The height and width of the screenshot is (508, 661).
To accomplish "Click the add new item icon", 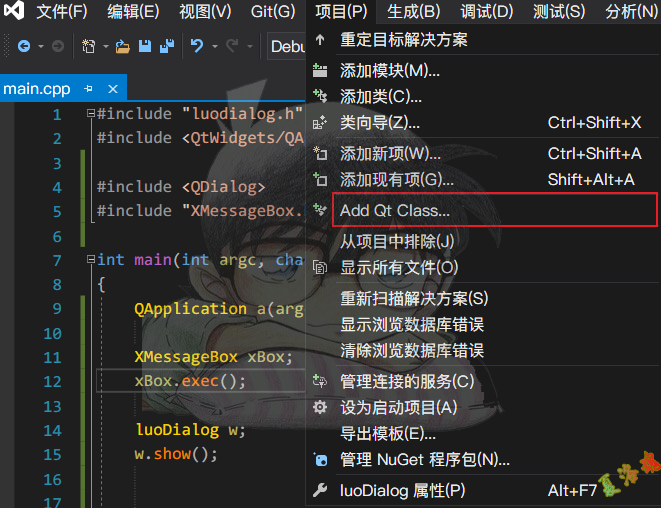I will (x=320, y=153).
